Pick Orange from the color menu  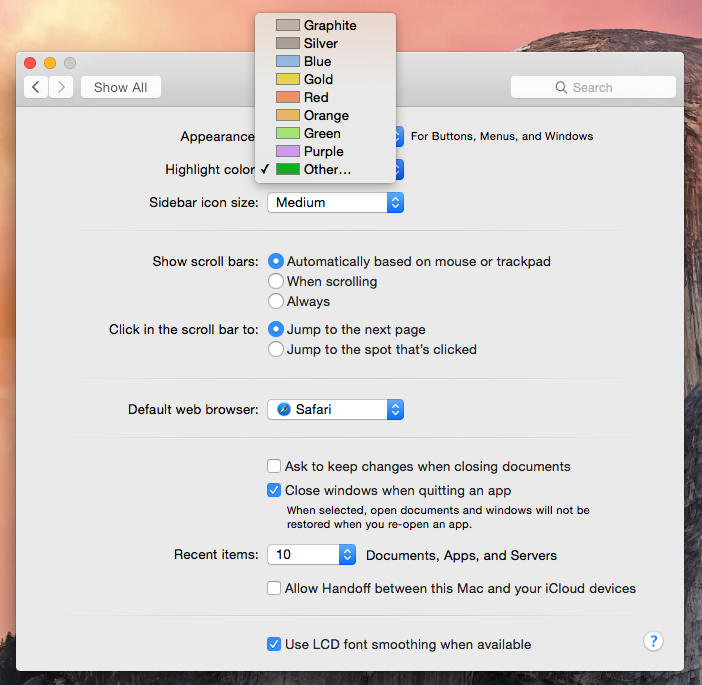325,115
